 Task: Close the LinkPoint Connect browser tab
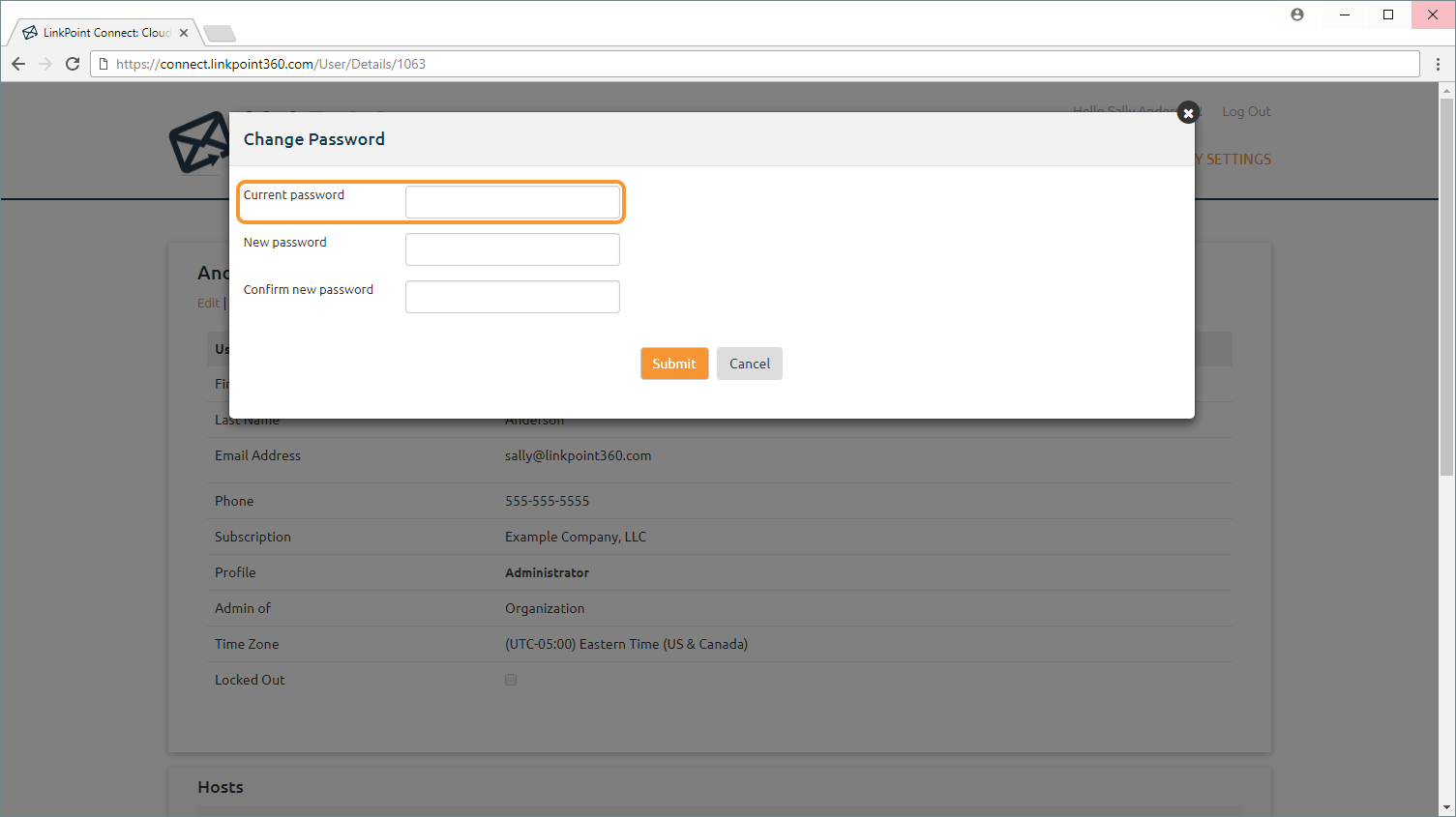(184, 33)
